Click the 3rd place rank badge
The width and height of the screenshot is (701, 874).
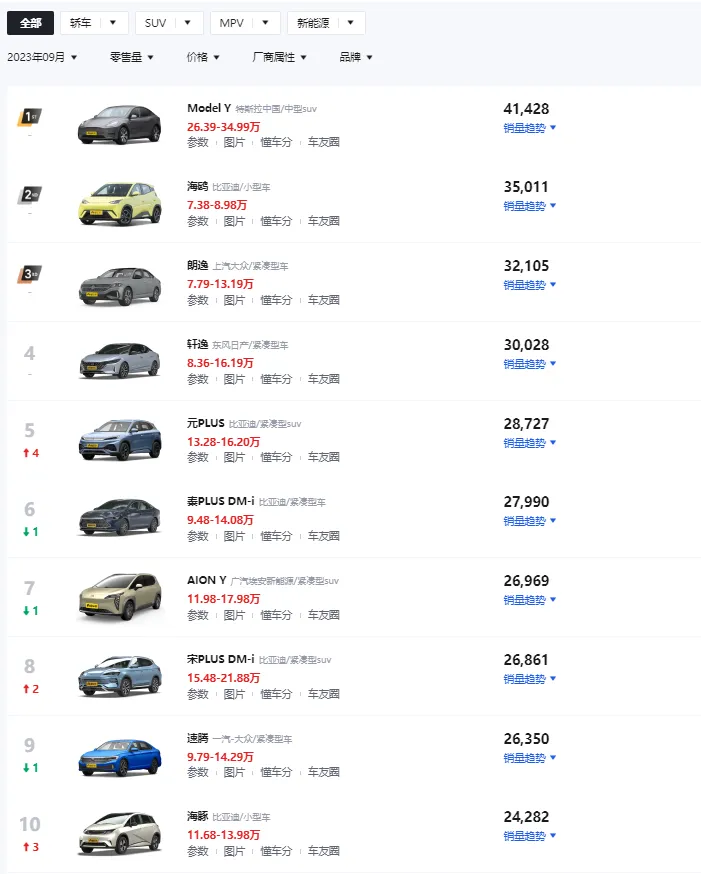[x=30, y=274]
